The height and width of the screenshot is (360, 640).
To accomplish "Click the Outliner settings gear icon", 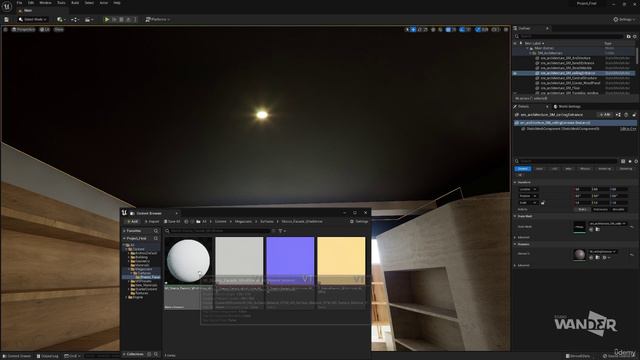I will (634, 36).
